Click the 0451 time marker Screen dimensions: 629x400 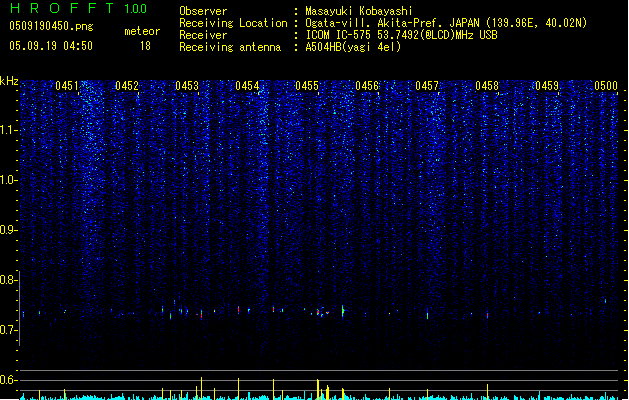pyautogui.click(x=67, y=86)
